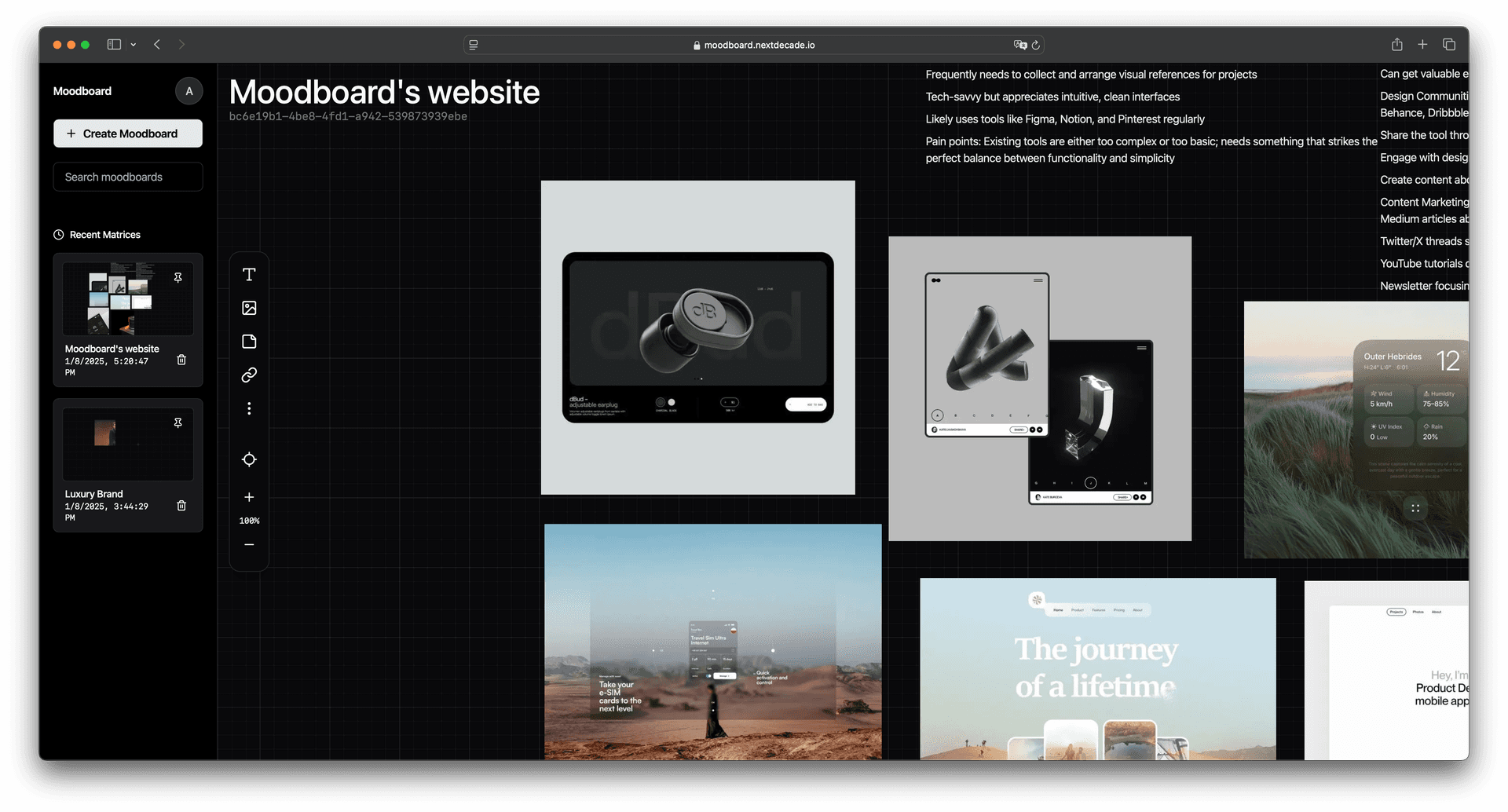Select the Text tool in canvas toolbar

(249, 274)
